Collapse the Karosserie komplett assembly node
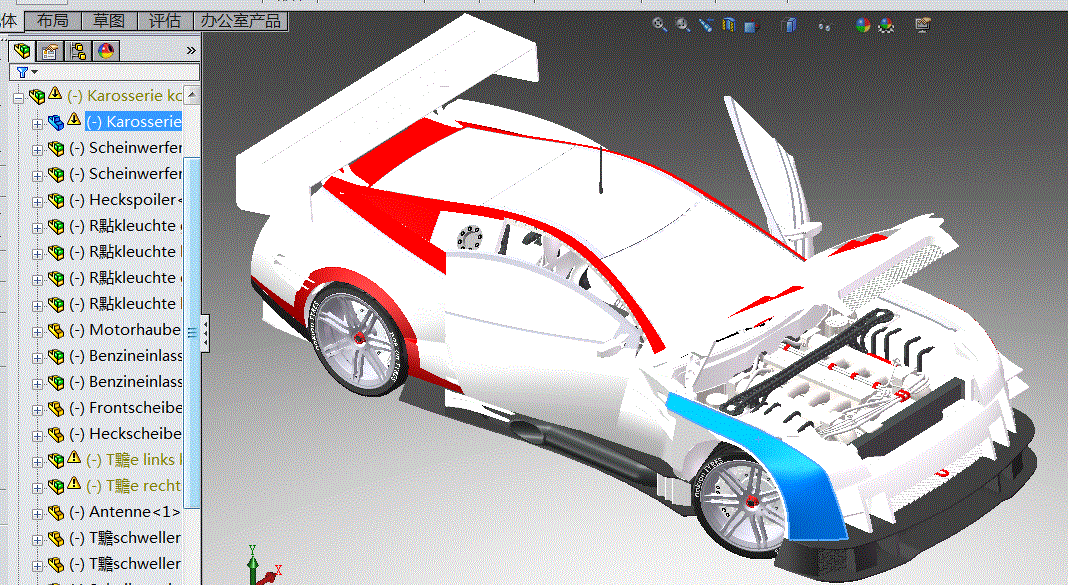Image resolution: width=1068 pixels, height=585 pixels. tap(18, 95)
